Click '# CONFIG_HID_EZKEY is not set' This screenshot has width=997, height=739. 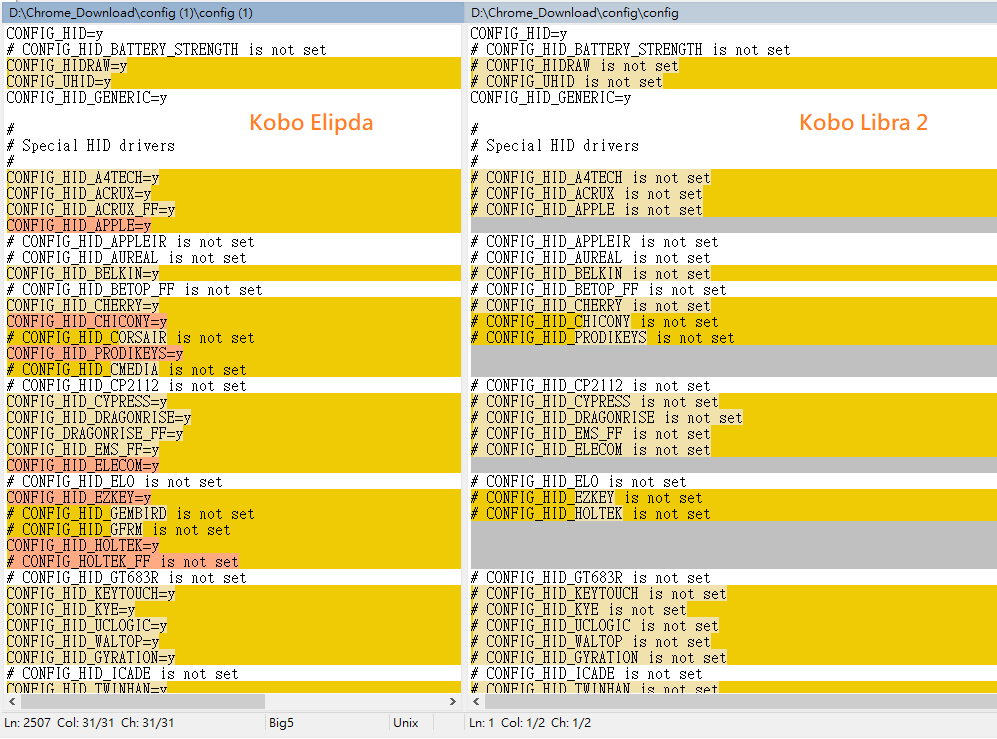(587, 497)
